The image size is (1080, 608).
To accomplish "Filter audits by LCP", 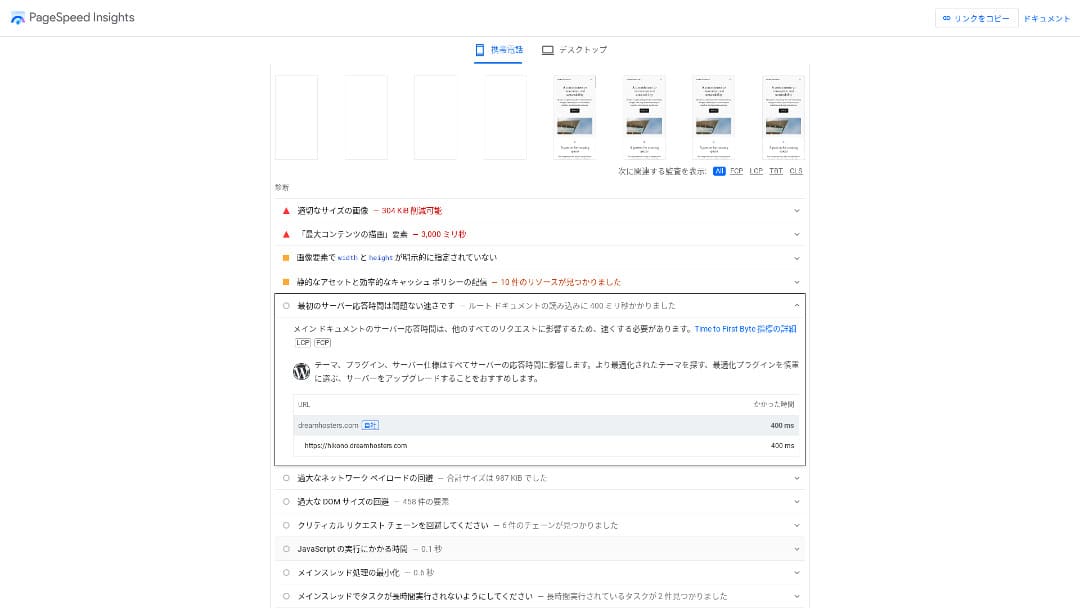I will (756, 171).
